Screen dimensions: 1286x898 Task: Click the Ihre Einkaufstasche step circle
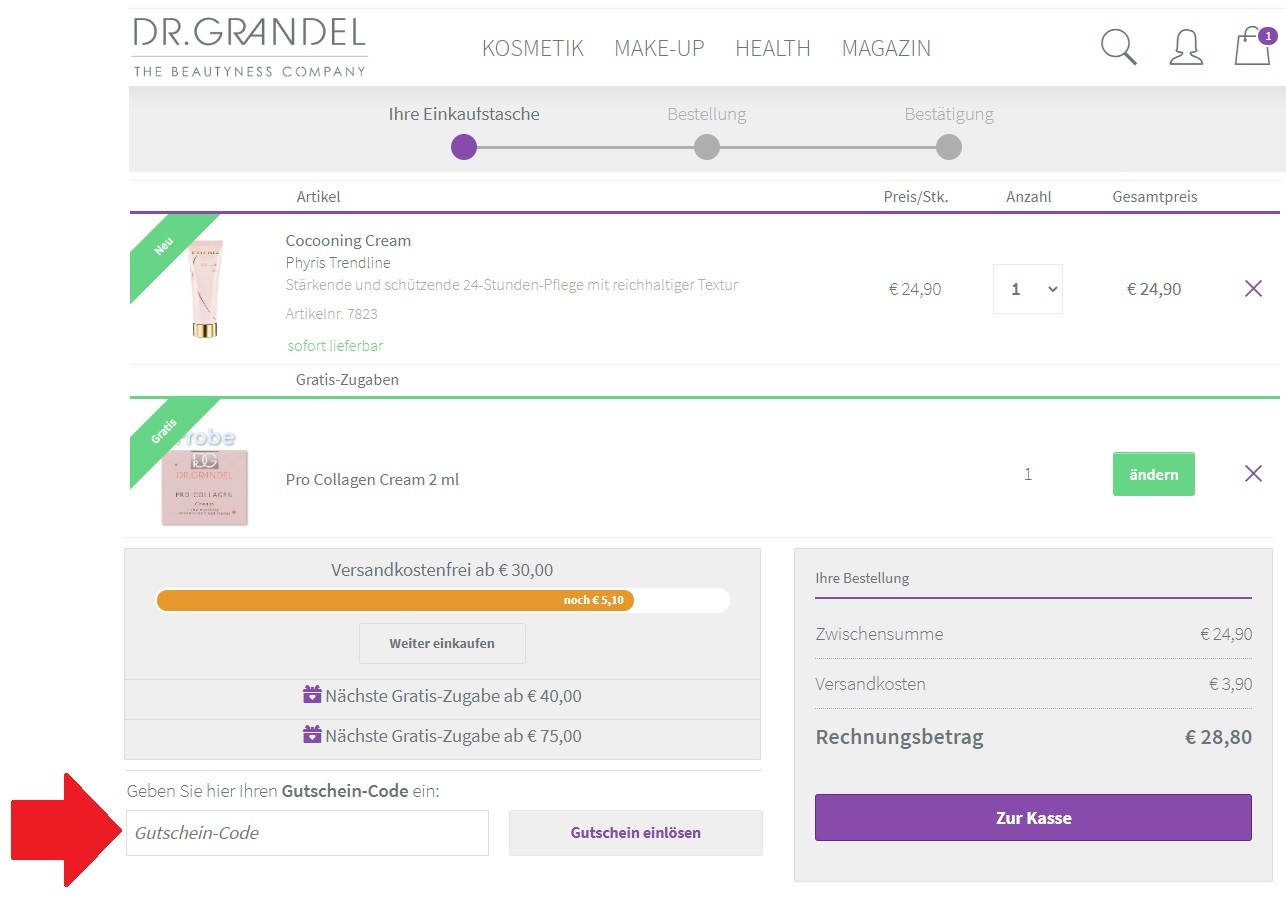point(464,147)
